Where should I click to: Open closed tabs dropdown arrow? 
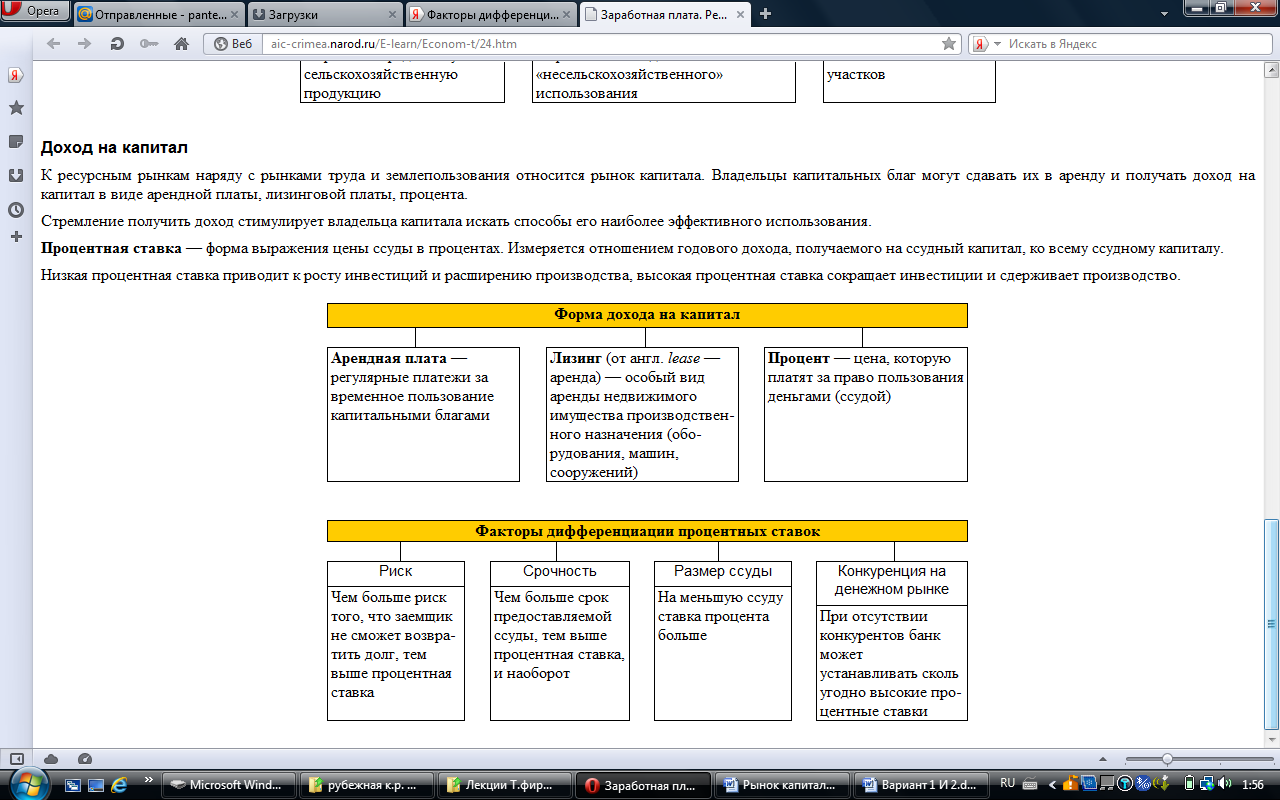click(1165, 14)
